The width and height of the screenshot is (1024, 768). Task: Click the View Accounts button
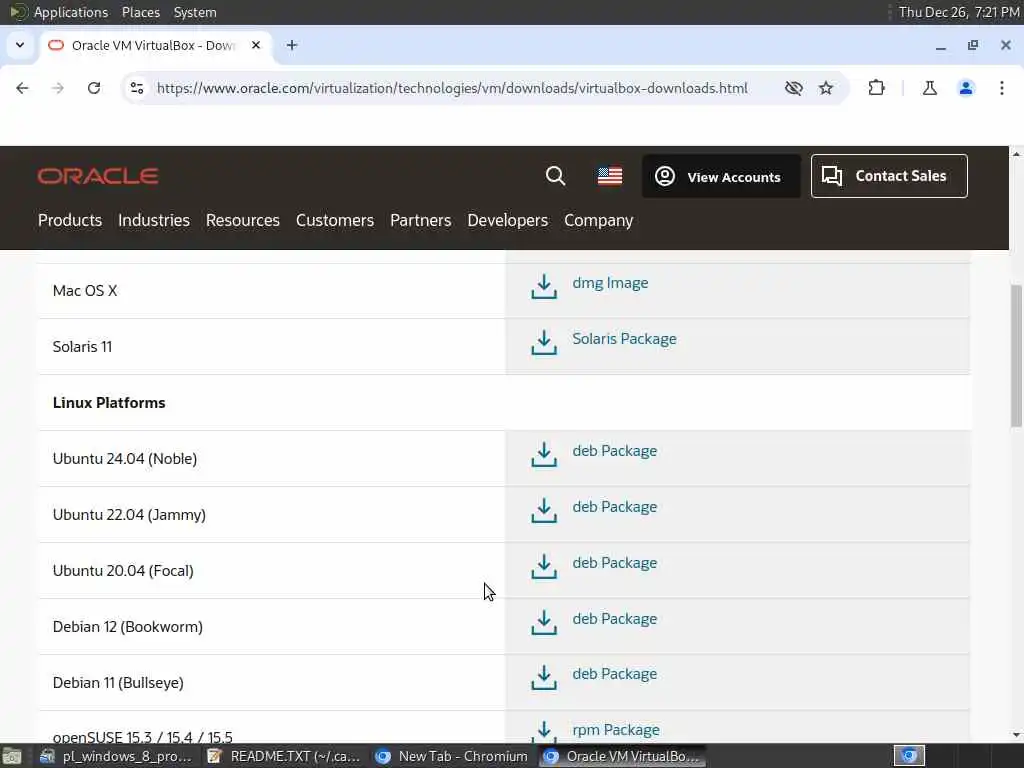[721, 176]
